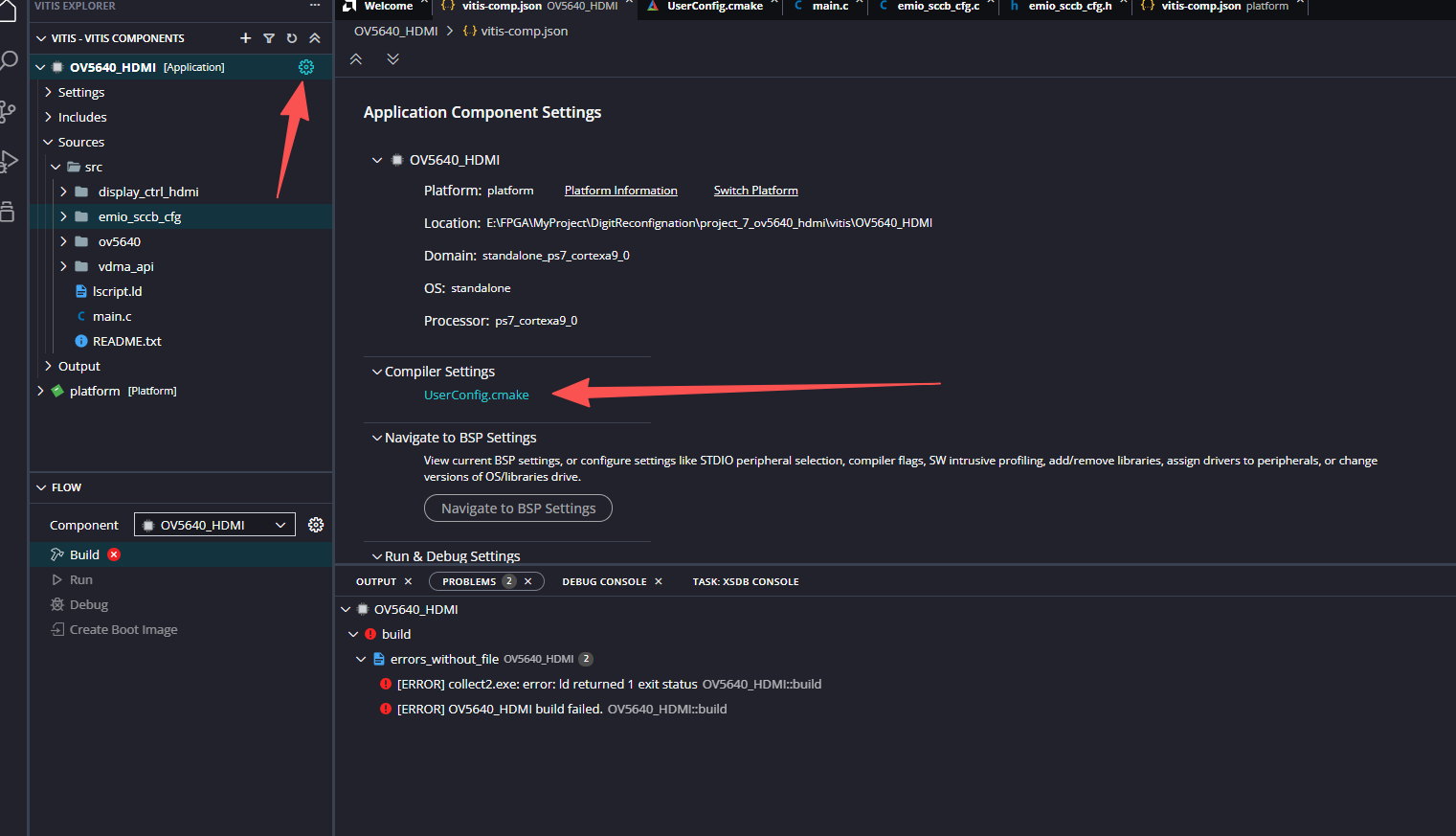Screen dimensions: 1456x836
Task: Open Run and Debug in activity bar
Action: point(10,161)
